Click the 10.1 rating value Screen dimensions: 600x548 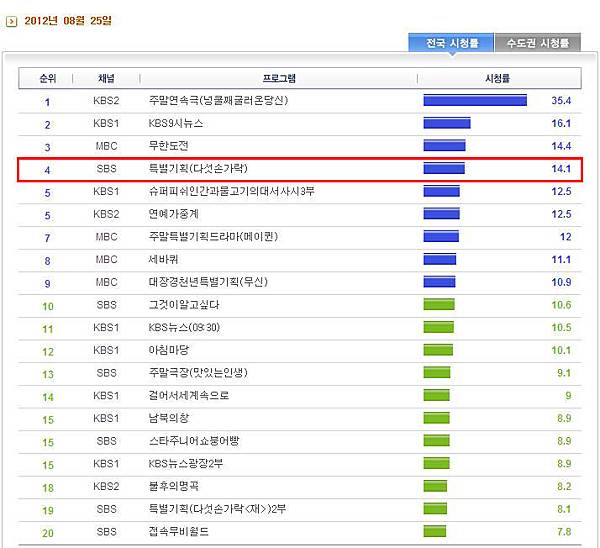click(x=561, y=350)
